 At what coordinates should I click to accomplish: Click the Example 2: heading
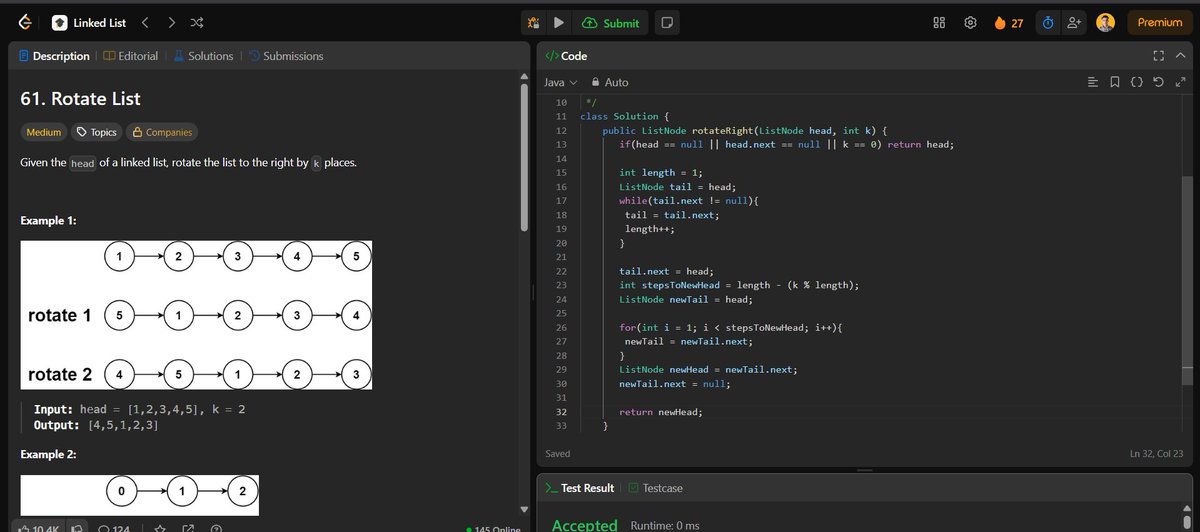pyautogui.click(x=49, y=455)
